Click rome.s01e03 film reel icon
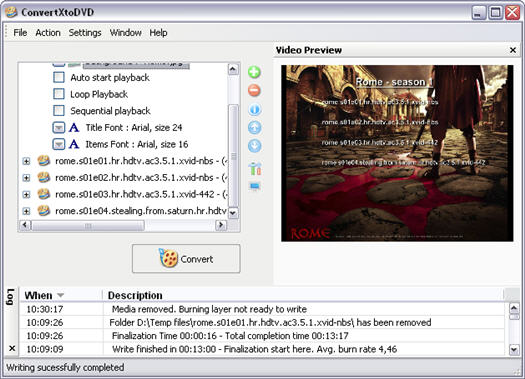Viewport: 525px width, 379px height. coord(44,194)
